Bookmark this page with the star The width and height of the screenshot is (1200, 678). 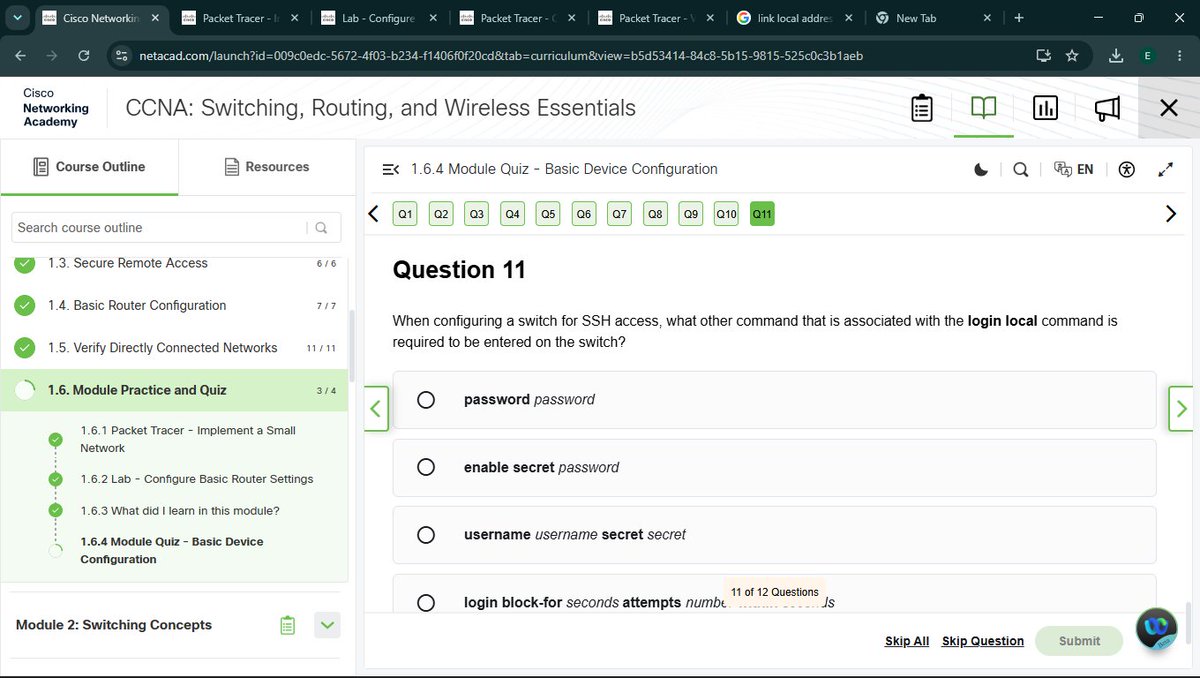pyautogui.click(x=1072, y=56)
